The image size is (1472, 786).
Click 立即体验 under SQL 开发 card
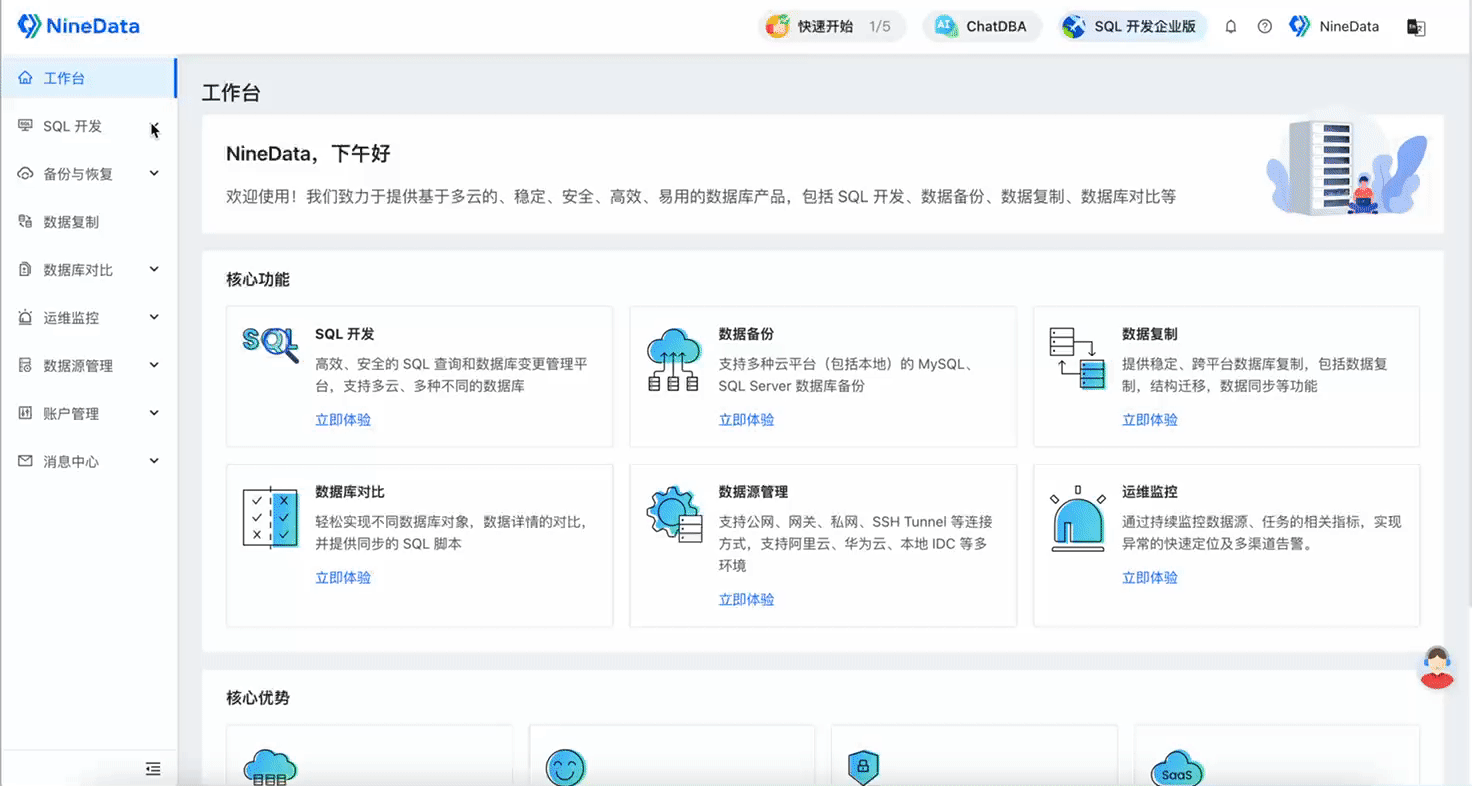(343, 419)
